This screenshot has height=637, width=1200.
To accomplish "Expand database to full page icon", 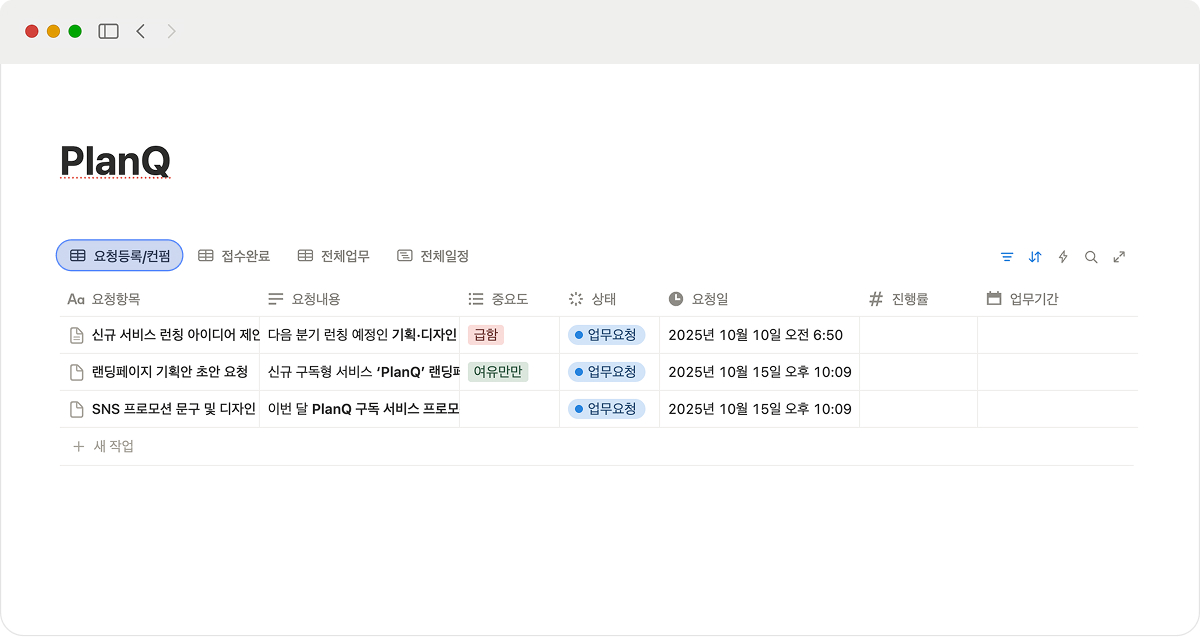I will [1119, 257].
